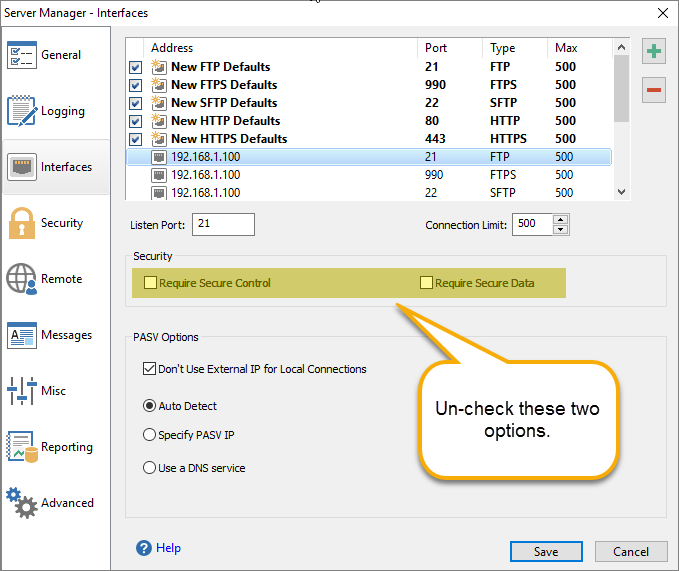
Task: Toggle the New FTP Defaults checkbox
Action: (x=136, y=68)
